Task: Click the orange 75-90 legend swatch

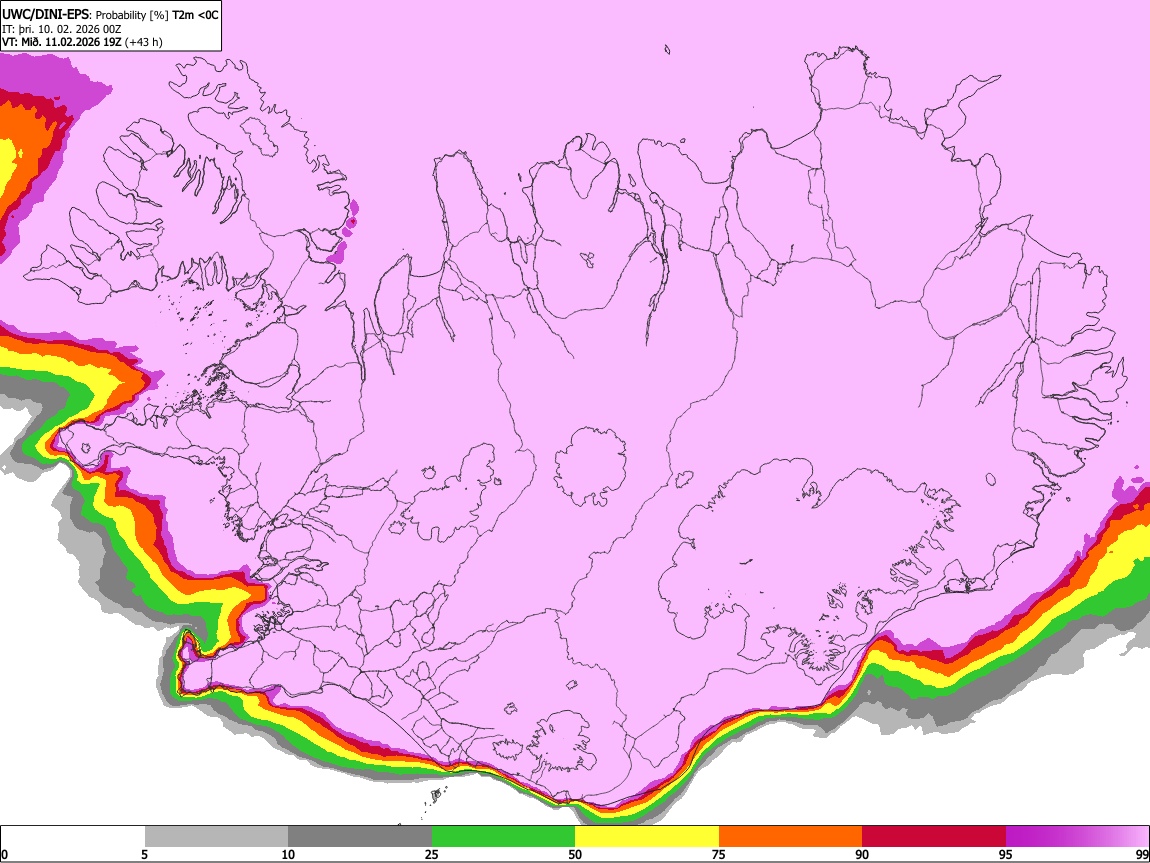Action: [x=790, y=837]
